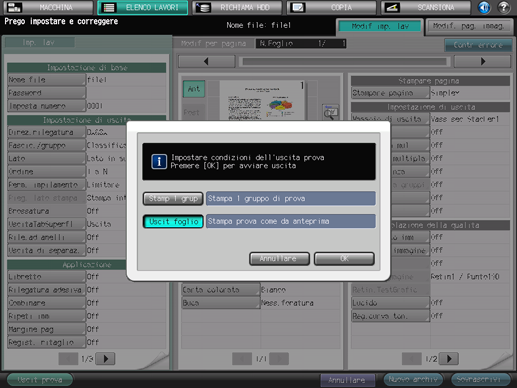This screenshot has height=388, width=517.
Task: Select Post back side button
Action: pos(192,113)
